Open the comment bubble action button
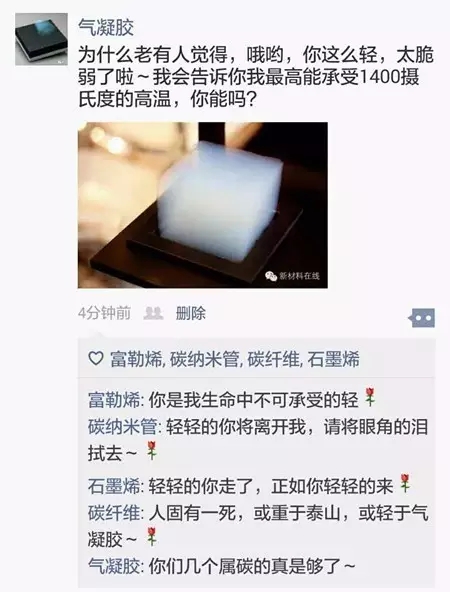This screenshot has width=450, height=592. (422, 318)
